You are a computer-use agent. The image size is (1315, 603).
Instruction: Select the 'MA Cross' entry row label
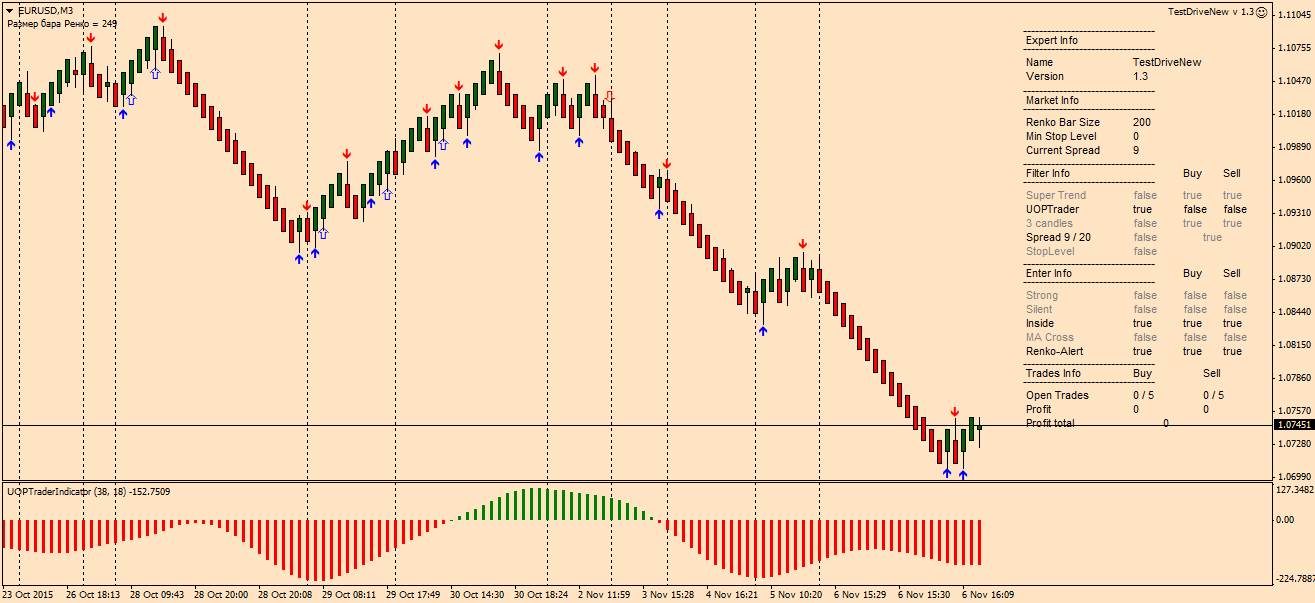click(x=1050, y=337)
